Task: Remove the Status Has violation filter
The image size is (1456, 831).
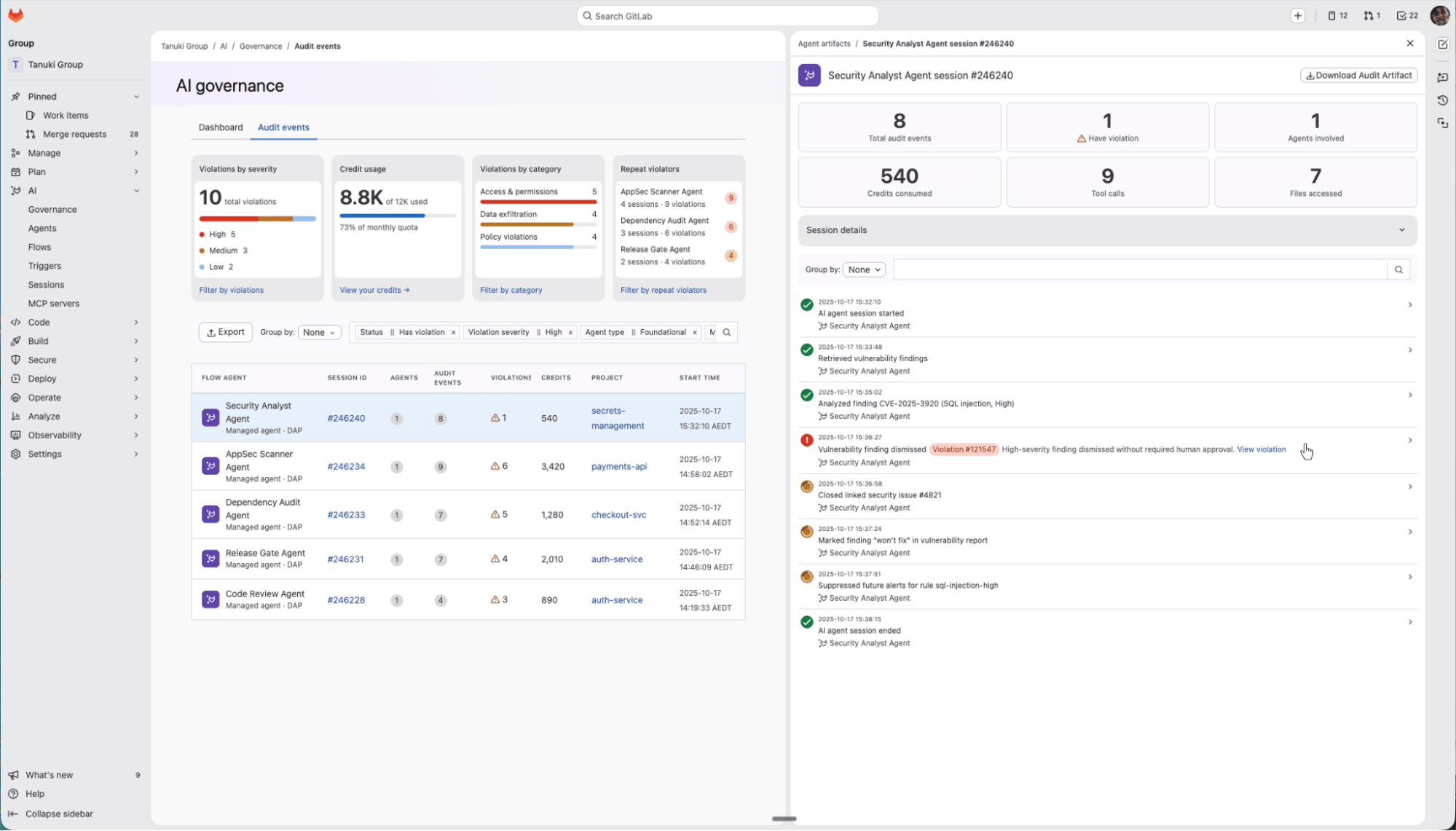Action: 453,333
